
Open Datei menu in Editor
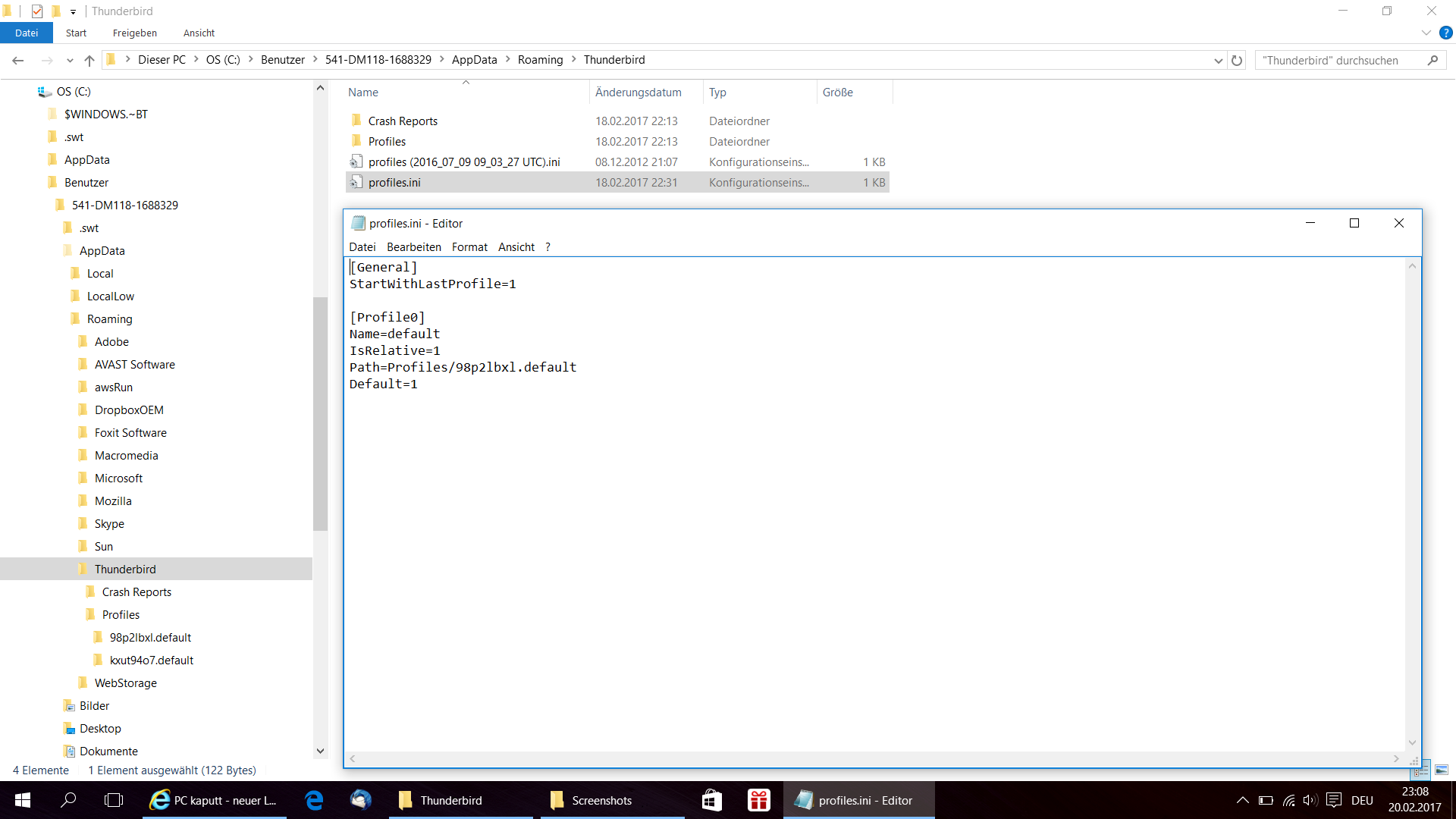click(362, 246)
